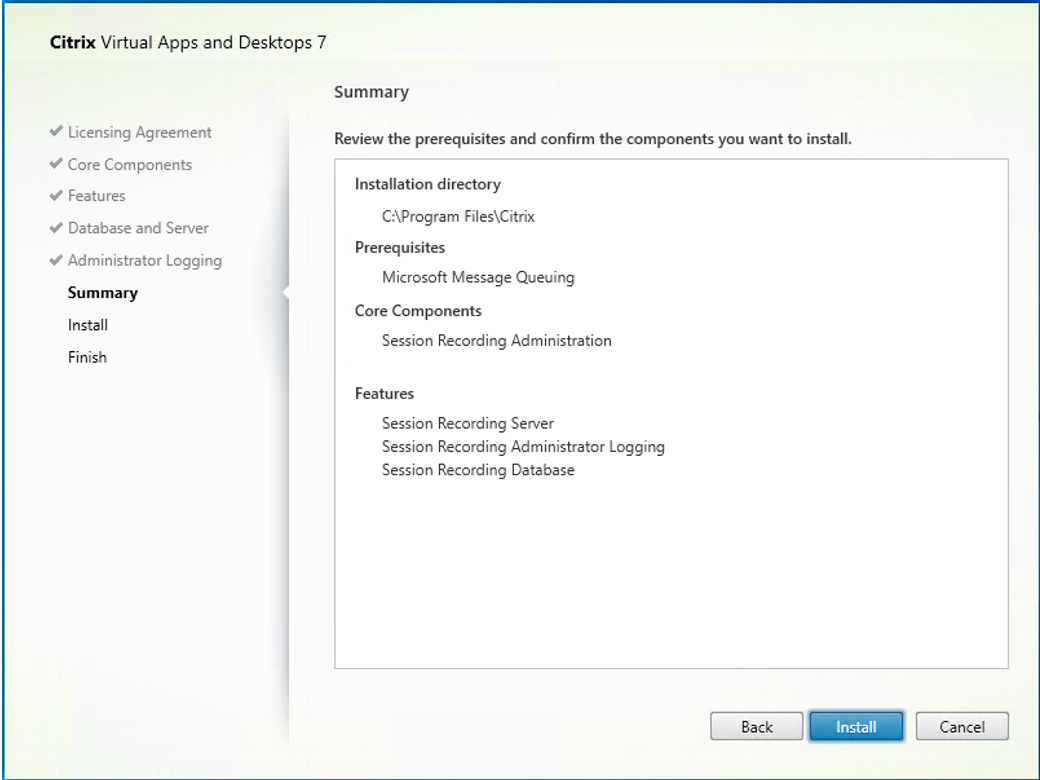The width and height of the screenshot is (1040, 780).
Task: Click the C:\Program Files\Citrix directory path
Action: pos(458,216)
